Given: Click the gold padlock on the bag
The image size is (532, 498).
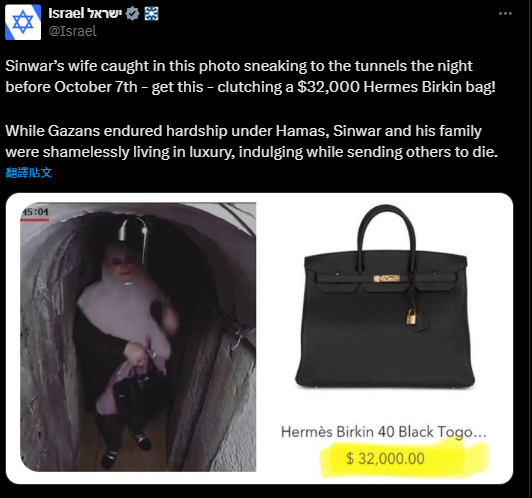Looking at the screenshot, I should coord(411,317).
